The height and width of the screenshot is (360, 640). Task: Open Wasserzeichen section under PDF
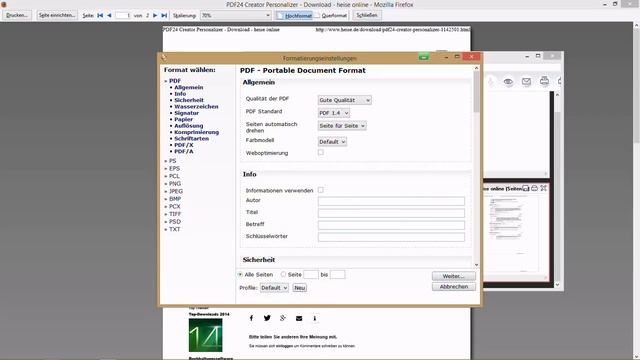point(196,107)
